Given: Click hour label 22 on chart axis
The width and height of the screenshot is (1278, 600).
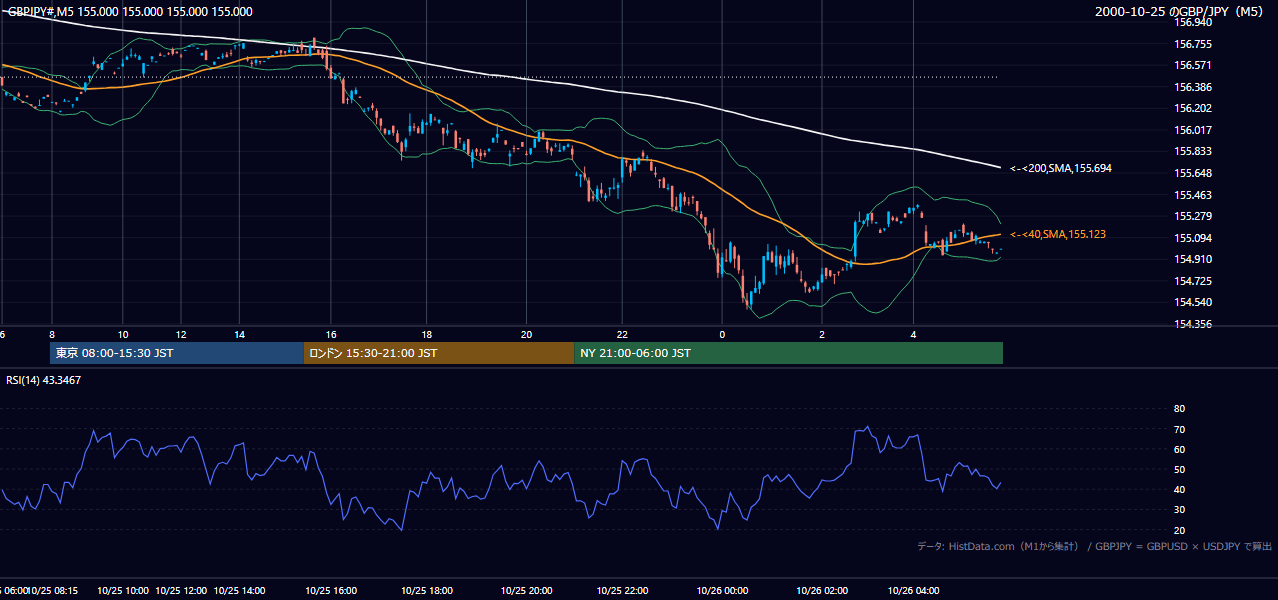Looking at the screenshot, I should 622,334.
